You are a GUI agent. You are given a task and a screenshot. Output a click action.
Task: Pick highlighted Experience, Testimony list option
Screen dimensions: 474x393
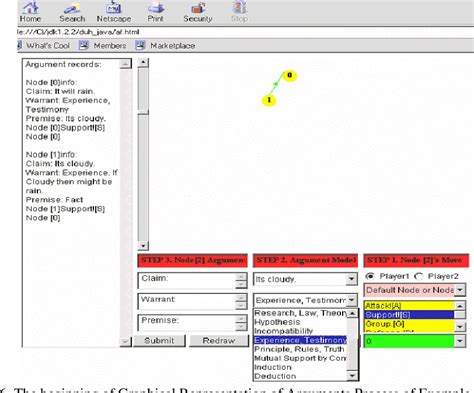point(300,340)
